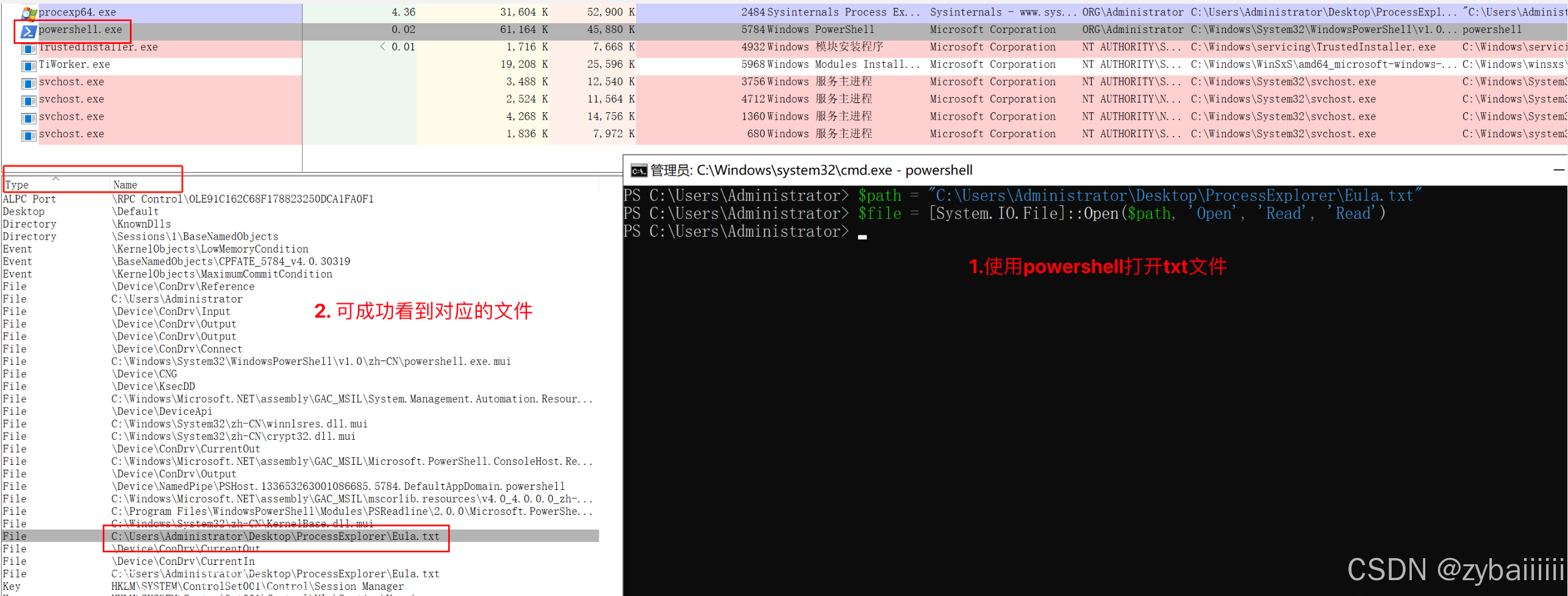This screenshot has height=596, width=1568.
Task: Select the ALPC Port \RPC Control handle row
Action: coord(301,199)
